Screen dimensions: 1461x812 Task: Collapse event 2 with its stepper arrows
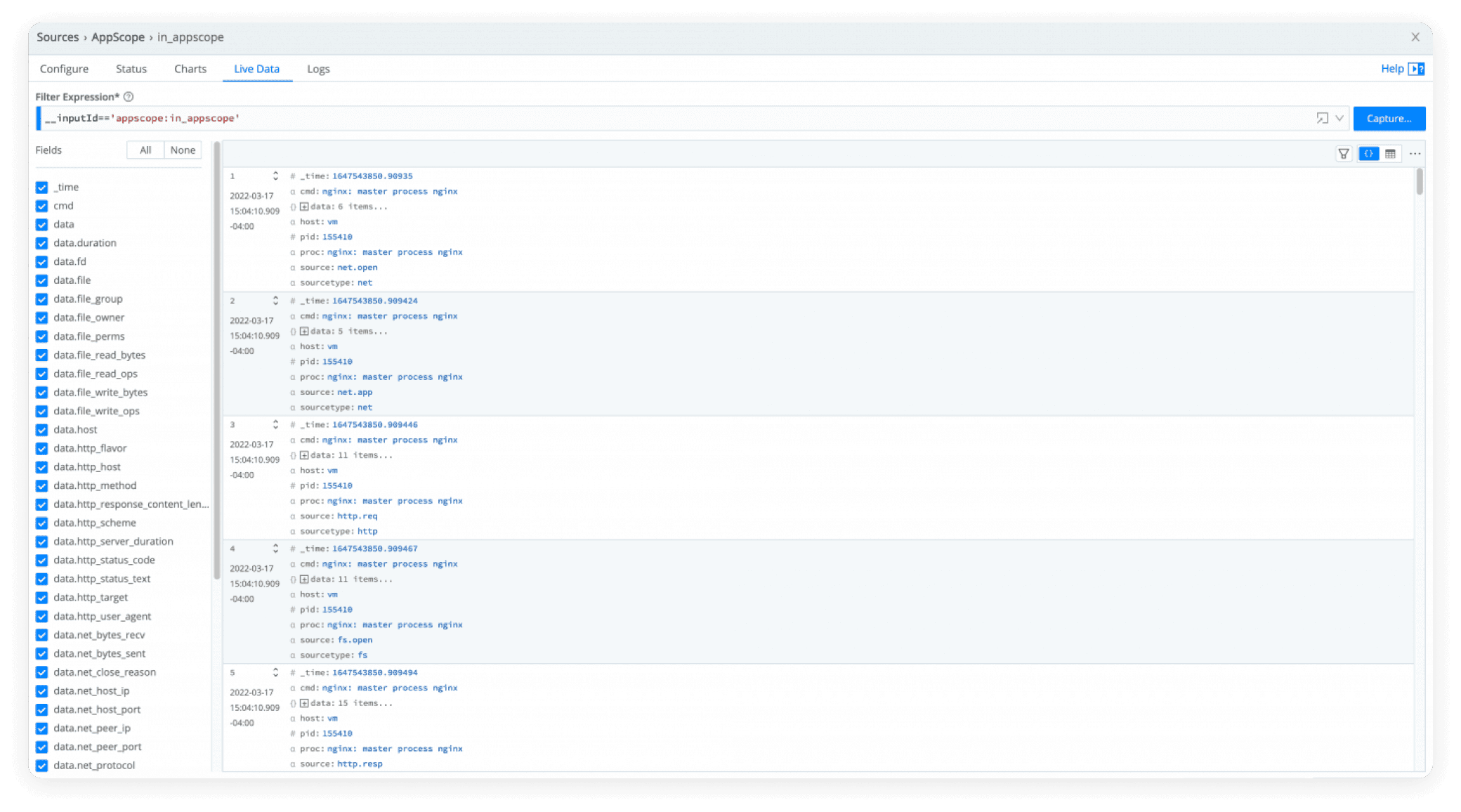[x=275, y=301]
